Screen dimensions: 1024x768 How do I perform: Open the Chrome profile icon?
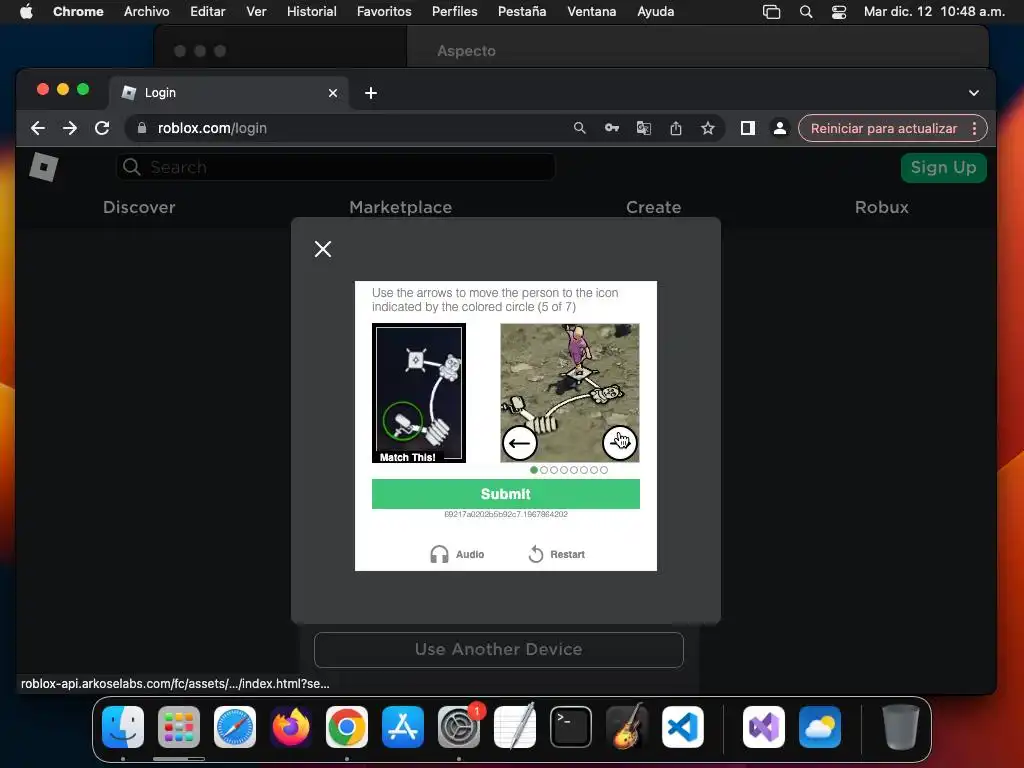tap(780, 128)
